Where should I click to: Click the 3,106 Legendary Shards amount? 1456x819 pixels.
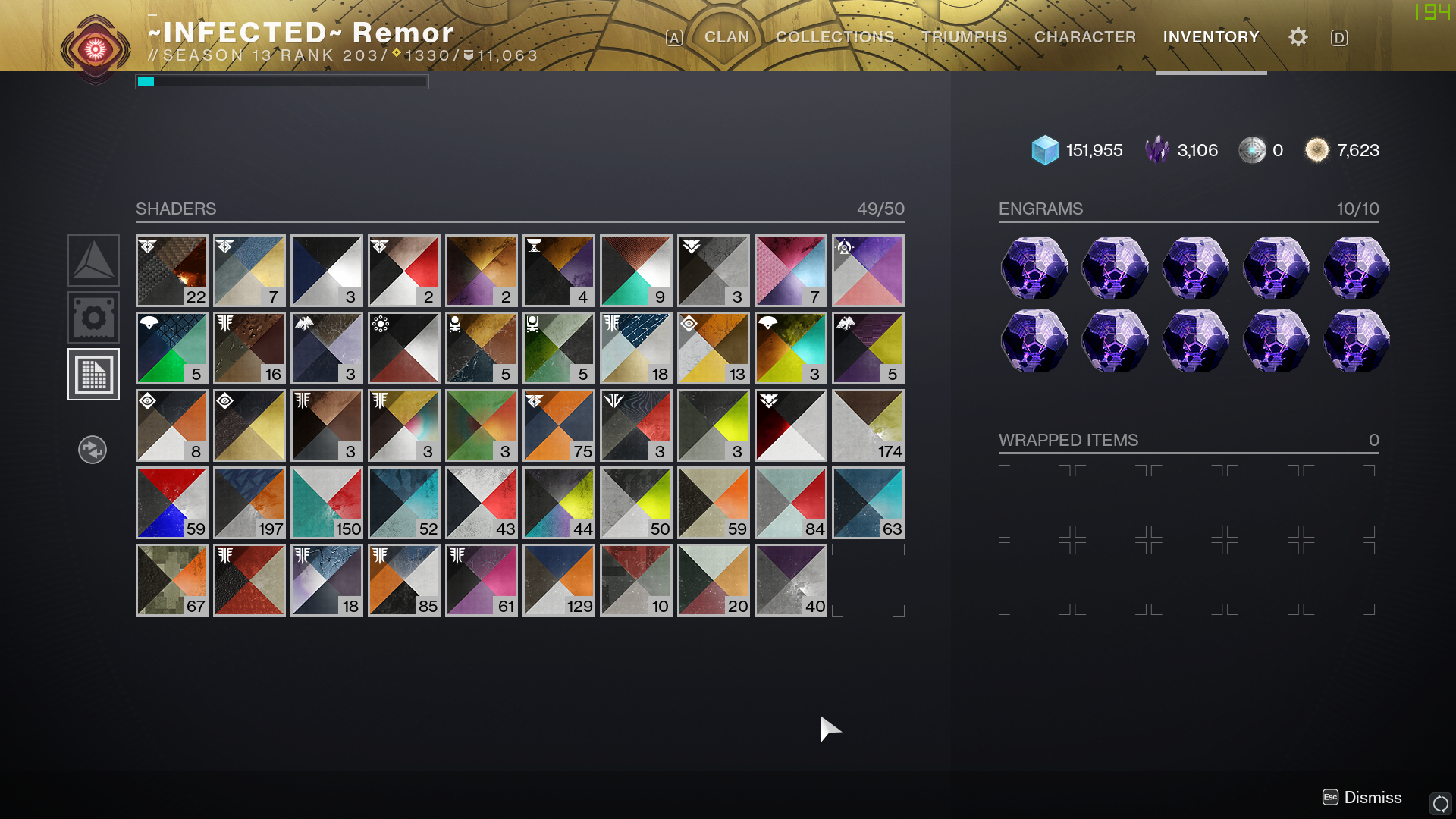1197,150
